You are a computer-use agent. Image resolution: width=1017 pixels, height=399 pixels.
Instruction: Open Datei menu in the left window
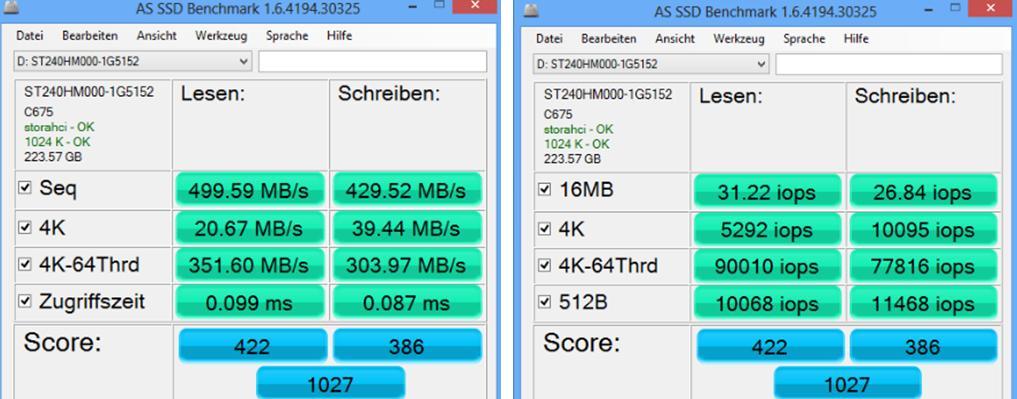tap(29, 36)
